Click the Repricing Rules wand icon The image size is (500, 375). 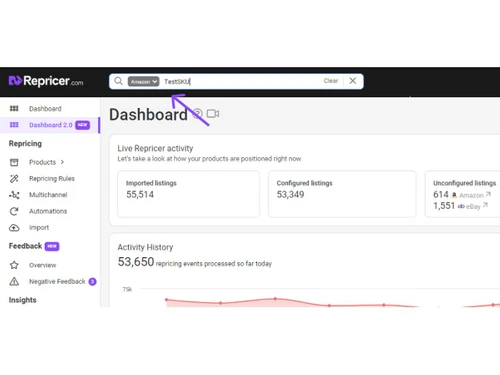coord(14,179)
